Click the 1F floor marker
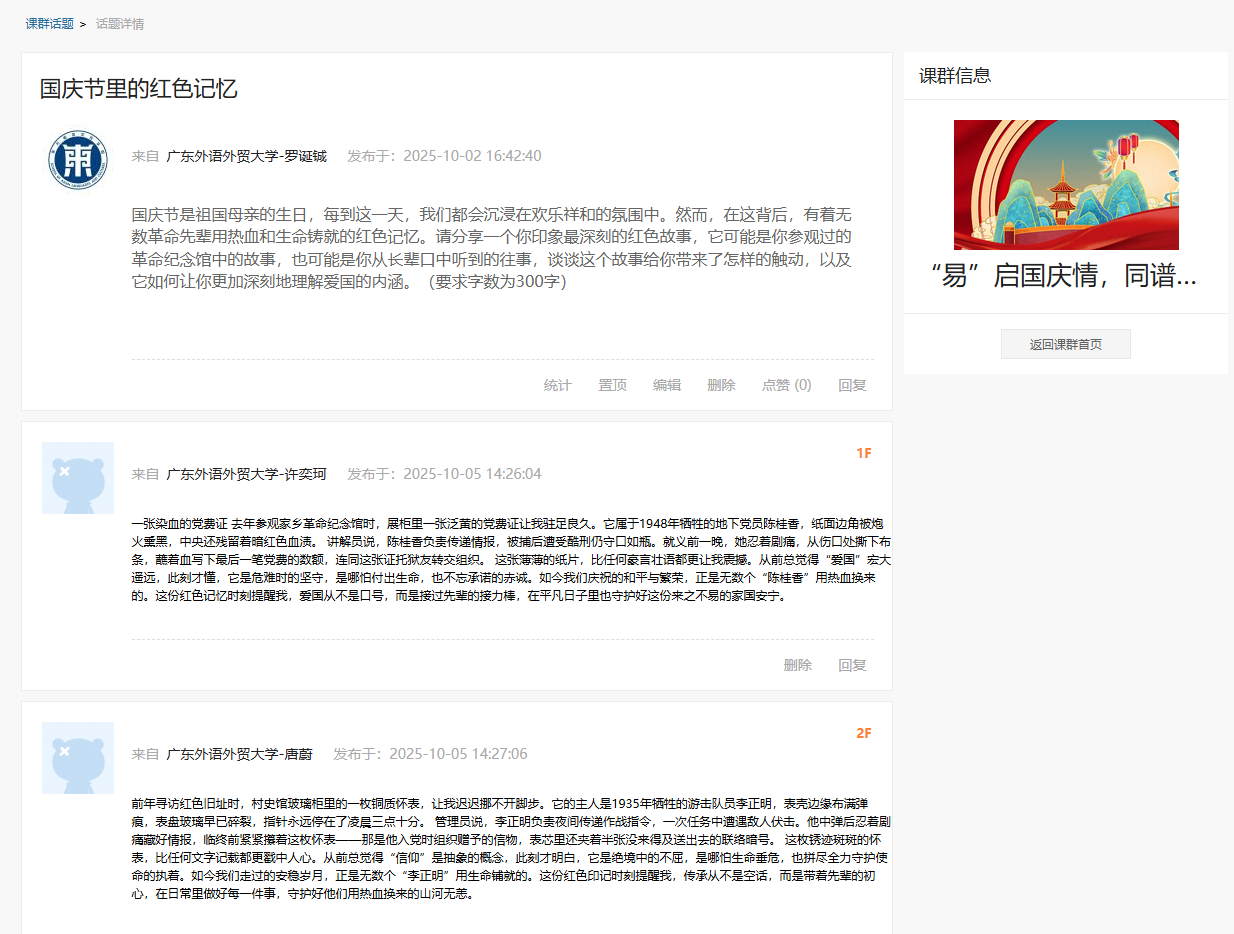This screenshot has width=1234, height=934. [x=863, y=453]
